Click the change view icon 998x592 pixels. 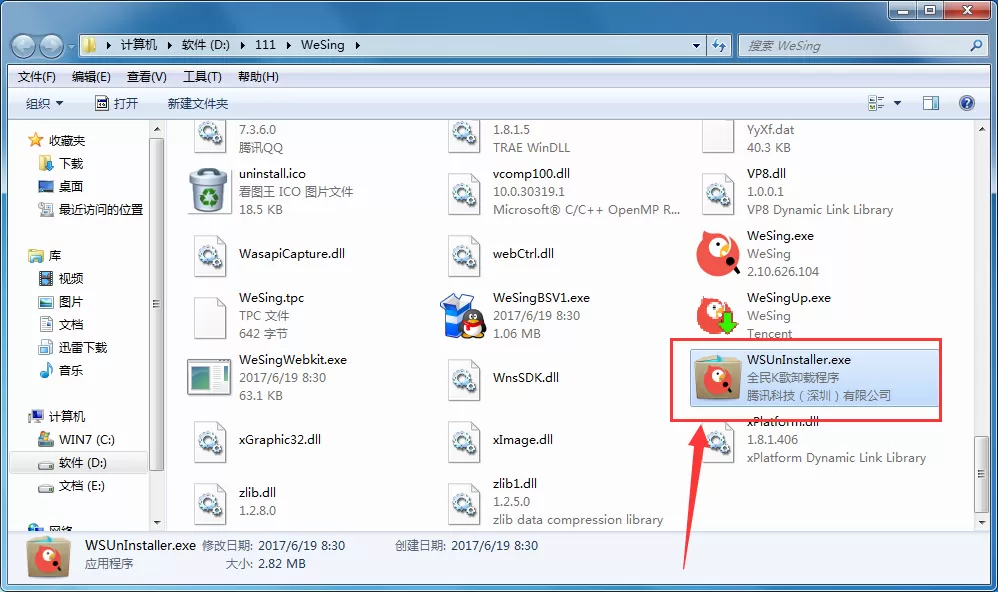[876, 103]
